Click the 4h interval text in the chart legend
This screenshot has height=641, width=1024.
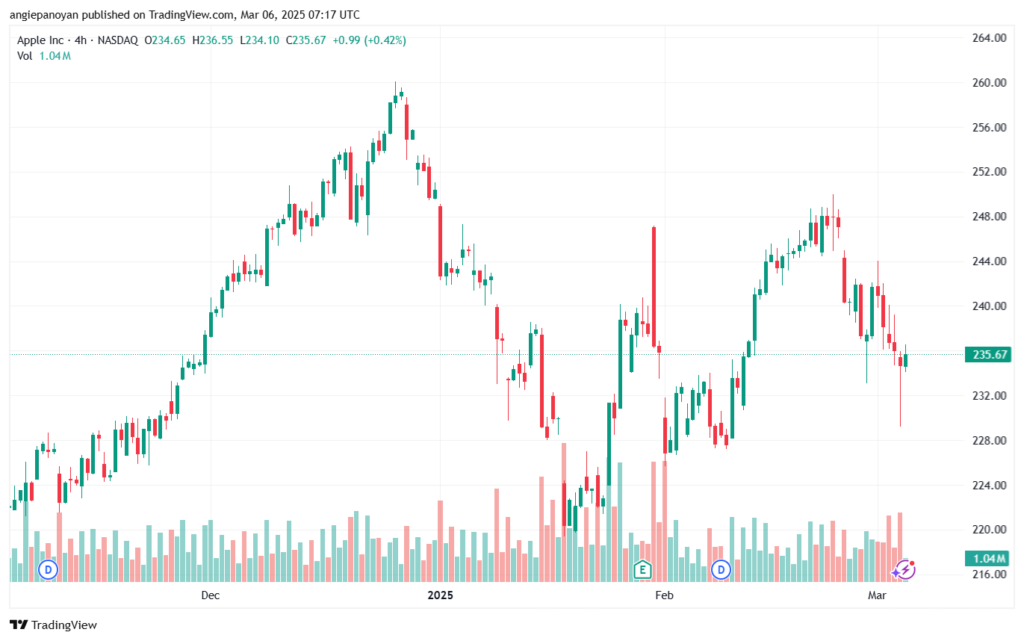click(80, 40)
